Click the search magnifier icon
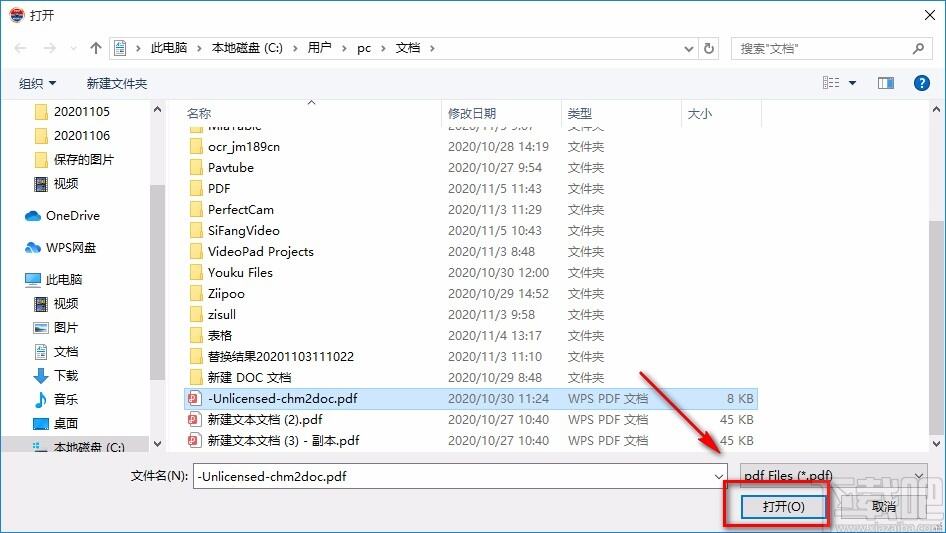The height and width of the screenshot is (533, 946). coord(918,48)
